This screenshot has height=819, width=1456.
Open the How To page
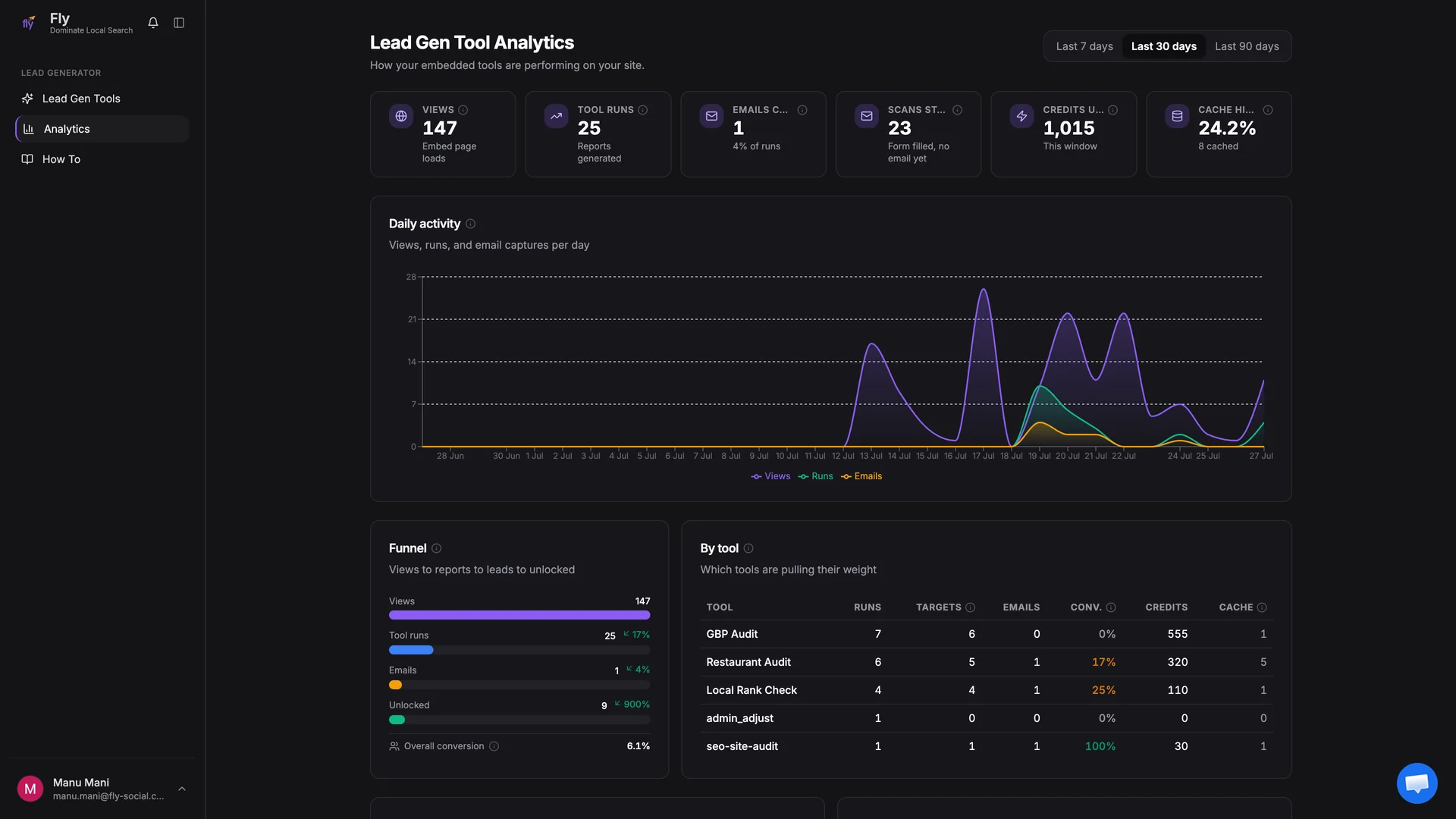point(102,159)
